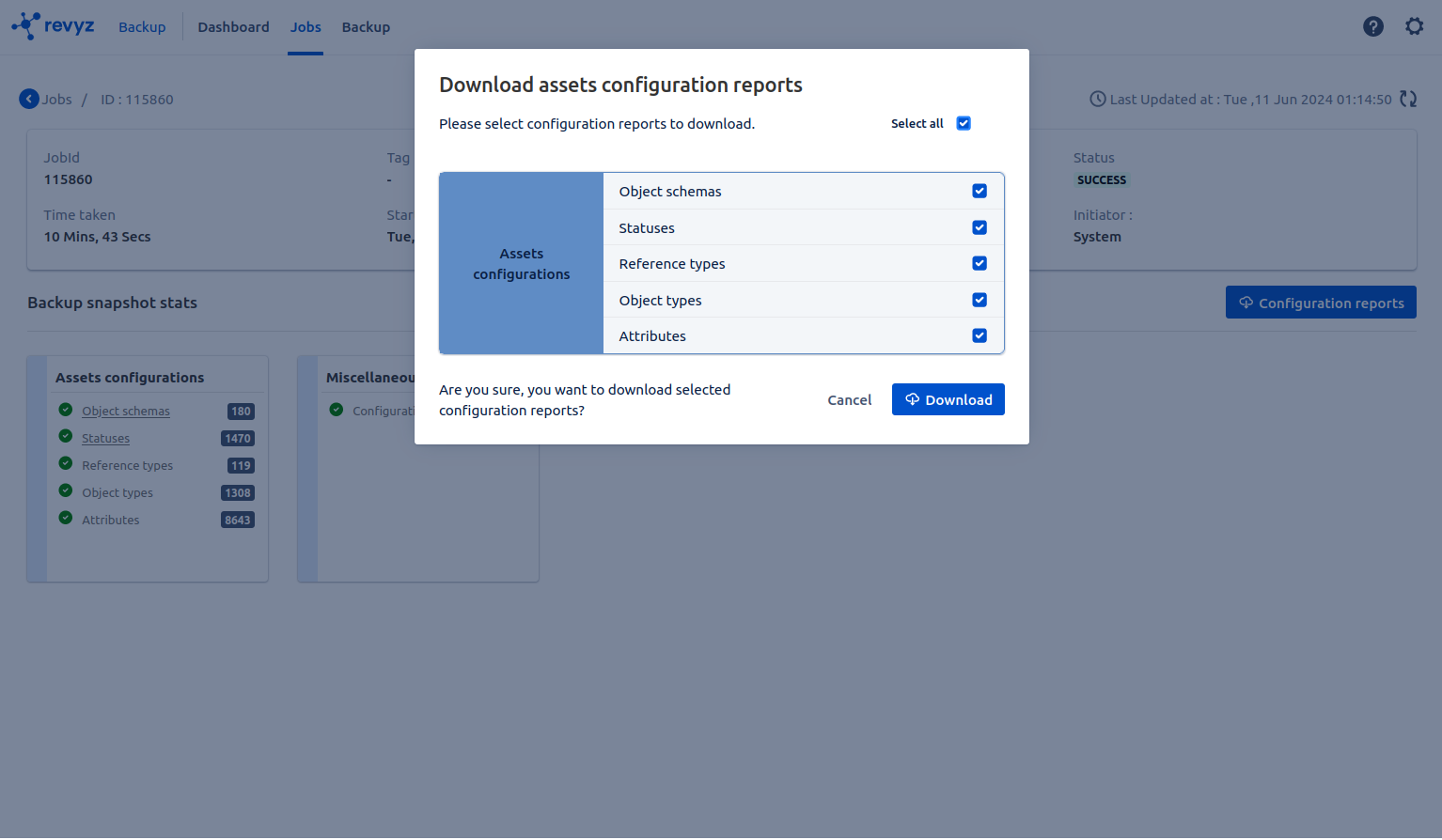Uncheck the Object schemas checkbox
This screenshot has width=1442, height=840.
point(979,191)
